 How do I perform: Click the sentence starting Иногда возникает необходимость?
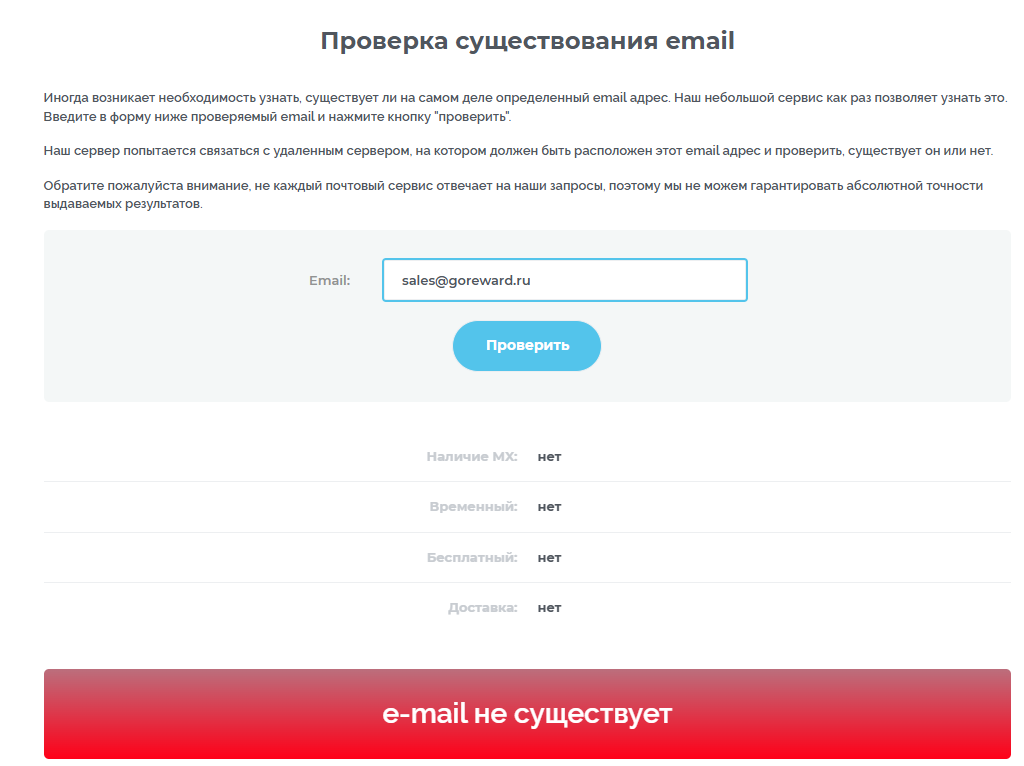tap(357, 98)
